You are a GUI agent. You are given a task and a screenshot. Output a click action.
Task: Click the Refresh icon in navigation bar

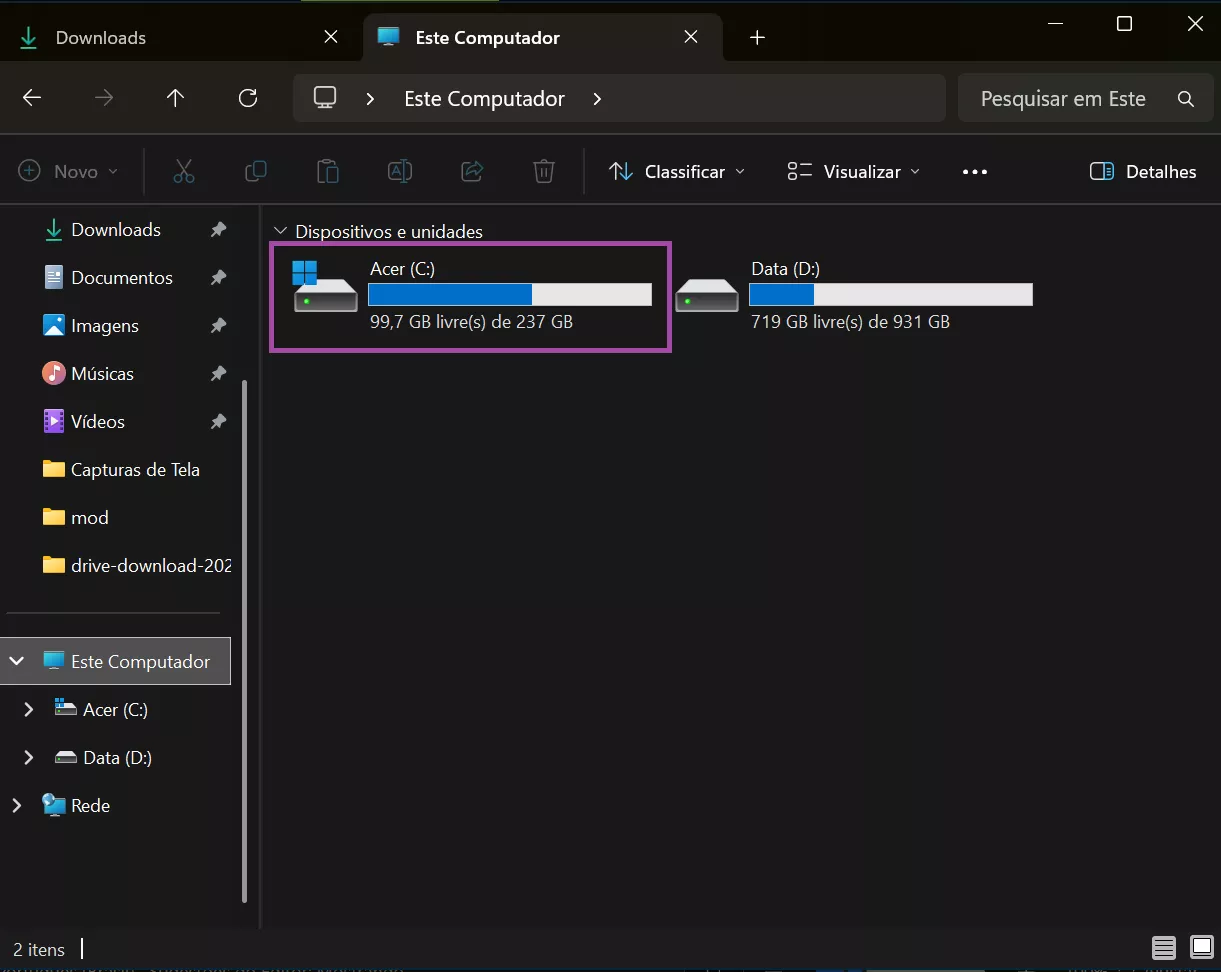click(x=248, y=98)
